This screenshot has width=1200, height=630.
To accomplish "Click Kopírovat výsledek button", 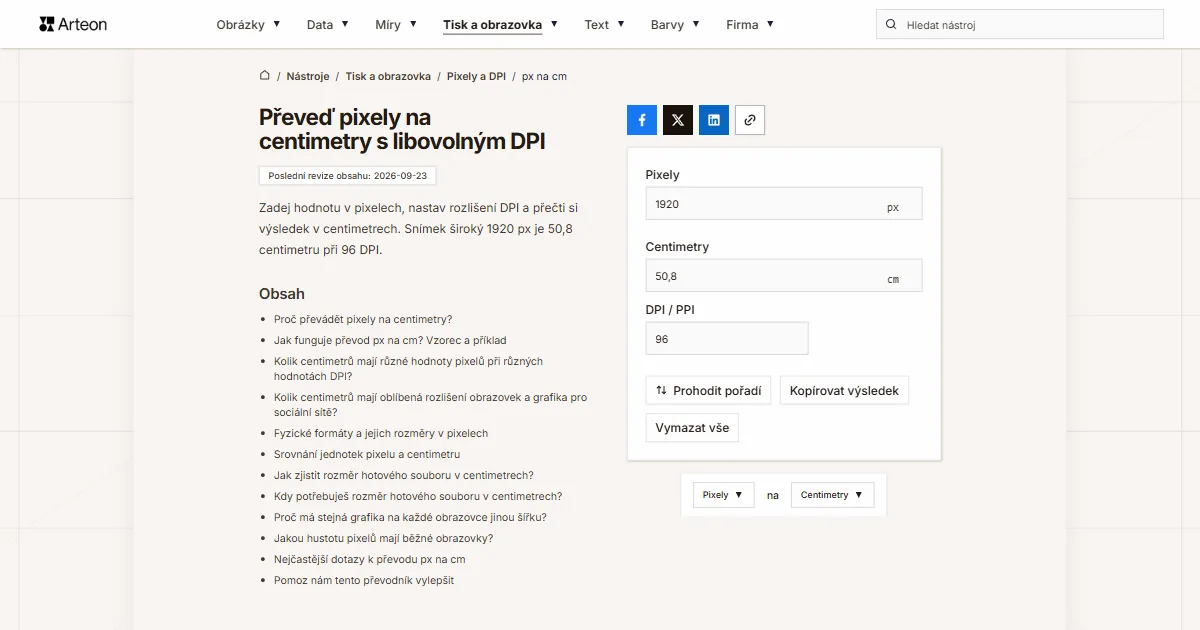I will [x=844, y=391].
